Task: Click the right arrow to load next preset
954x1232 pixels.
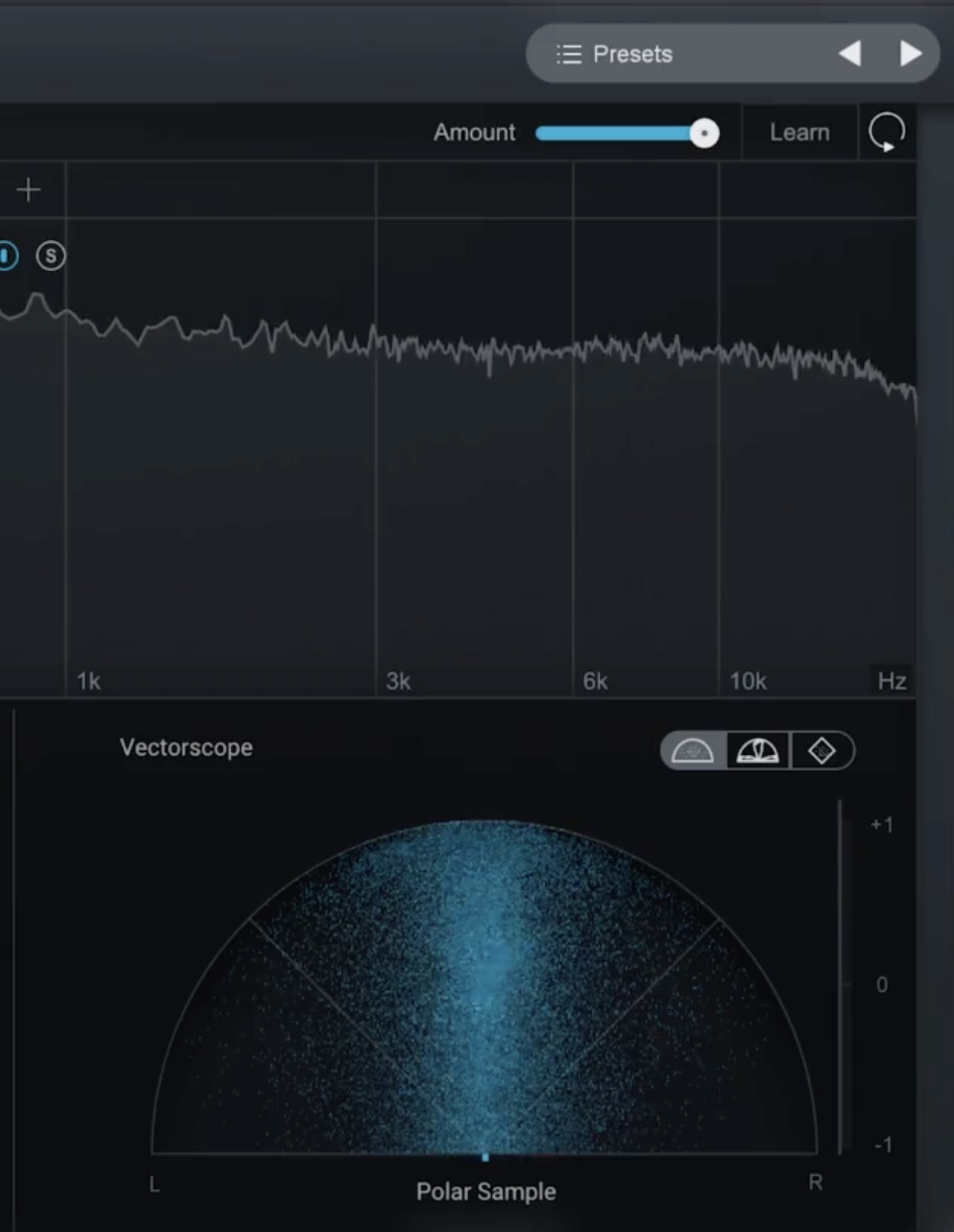Action: (x=909, y=54)
